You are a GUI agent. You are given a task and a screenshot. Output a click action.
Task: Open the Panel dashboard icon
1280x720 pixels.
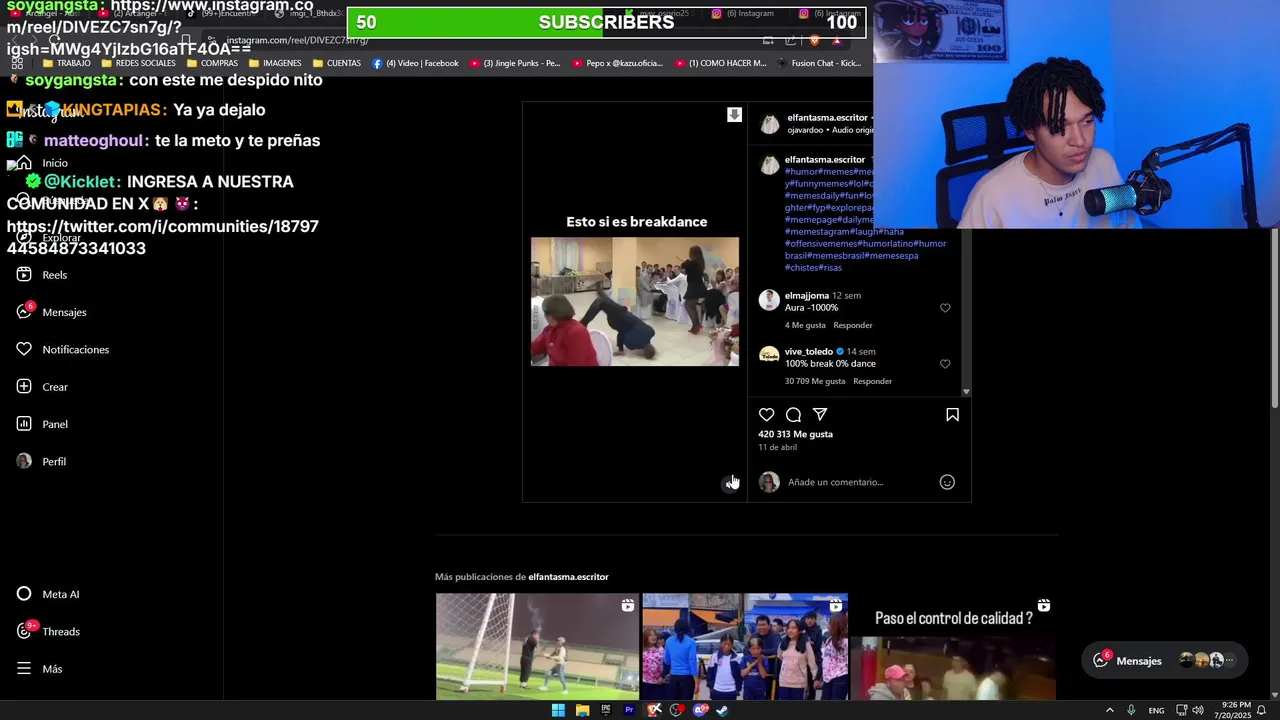click(x=24, y=424)
